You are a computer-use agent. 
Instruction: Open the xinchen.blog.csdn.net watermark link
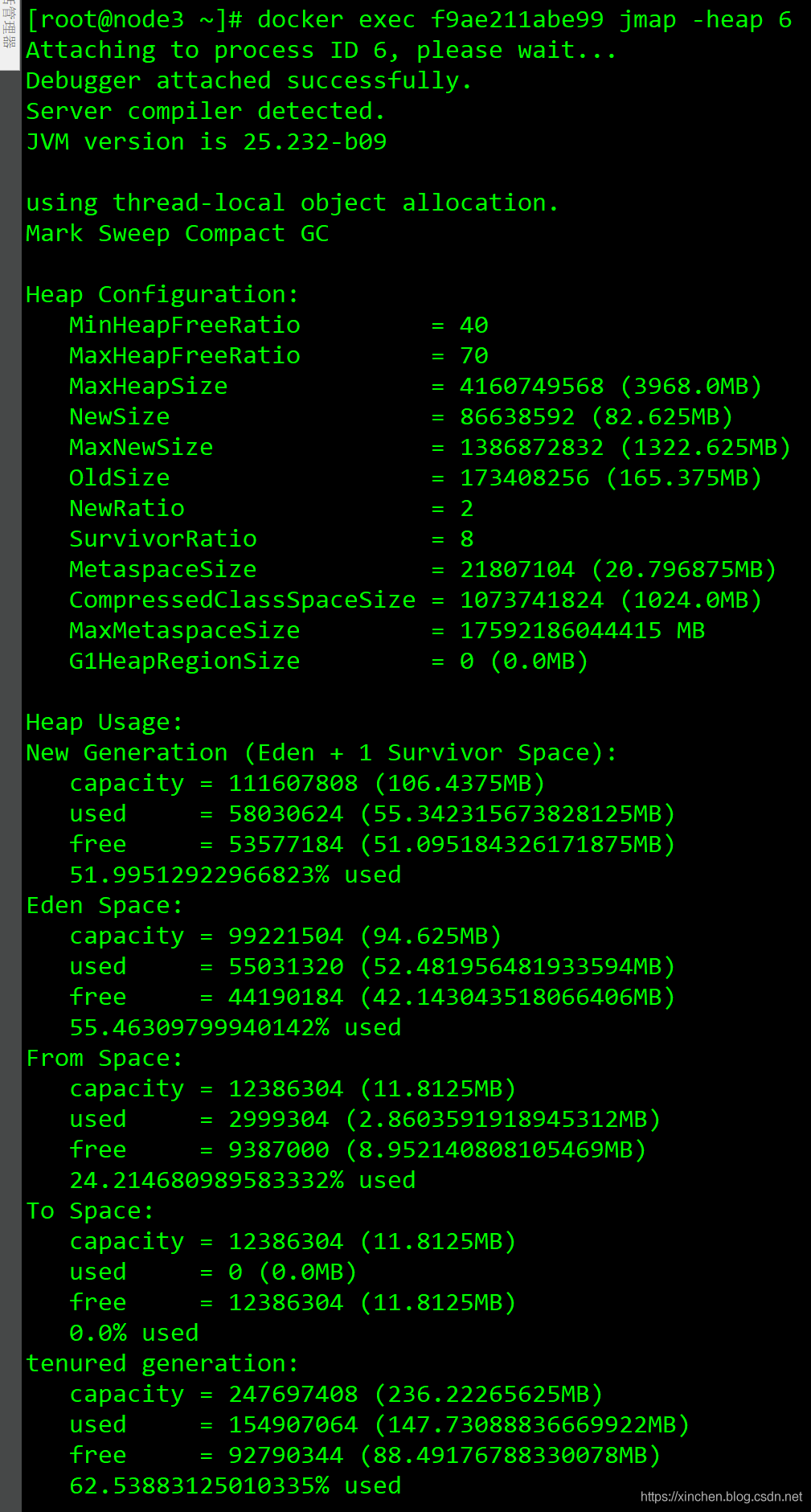pos(721,1496)
